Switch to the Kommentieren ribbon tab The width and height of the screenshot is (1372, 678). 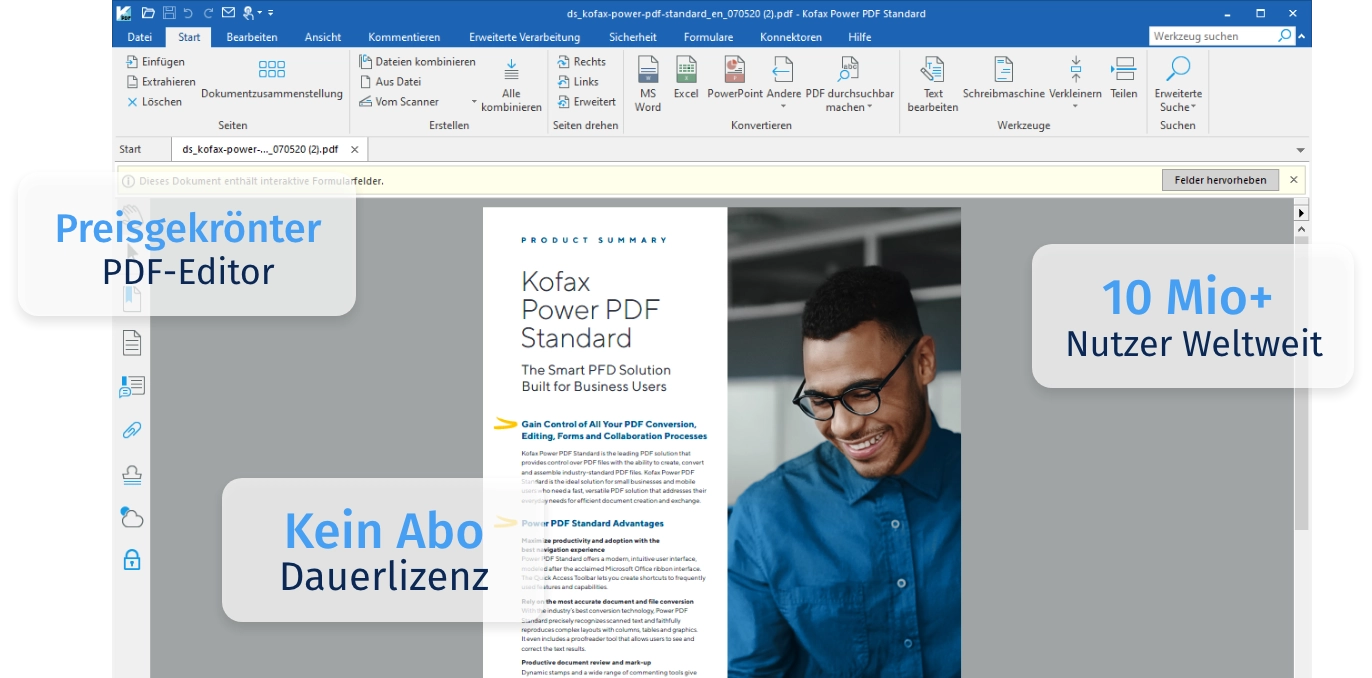point(404,37)
